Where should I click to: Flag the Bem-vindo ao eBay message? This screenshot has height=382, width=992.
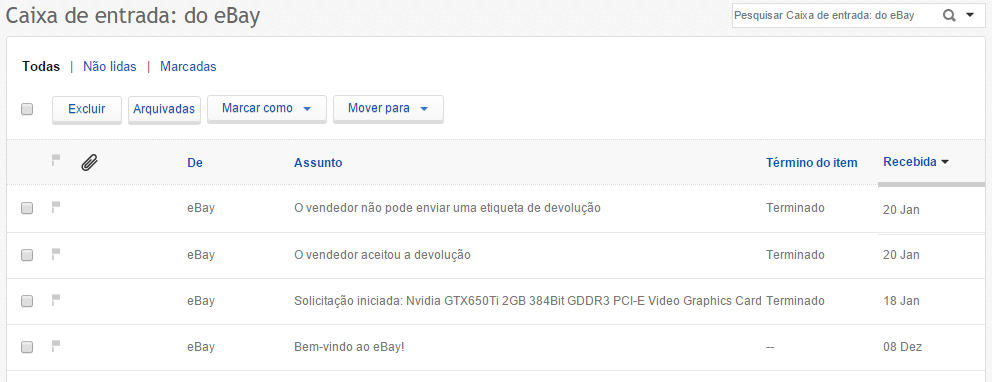tap(56, 345)
